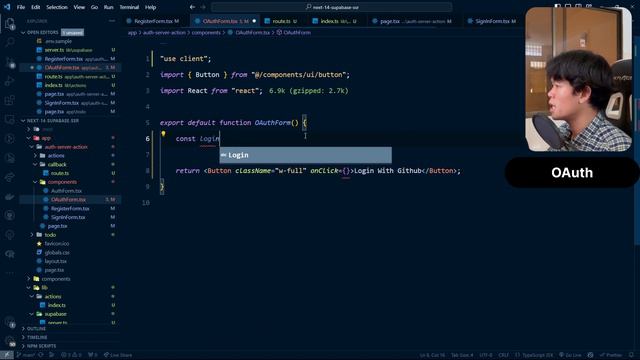This screenshot has height=360, width=640.
Task: Open the Search view in activity bar
Action: pos(9,42)
